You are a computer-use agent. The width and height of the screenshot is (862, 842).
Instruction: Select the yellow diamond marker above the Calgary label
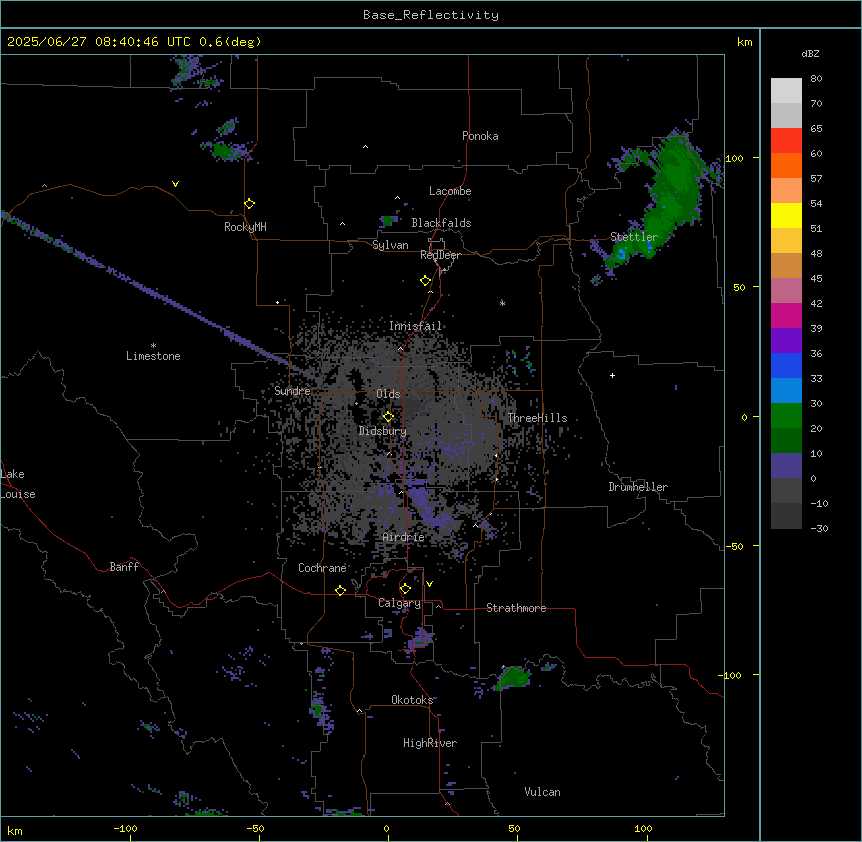[x=405, y=589]
